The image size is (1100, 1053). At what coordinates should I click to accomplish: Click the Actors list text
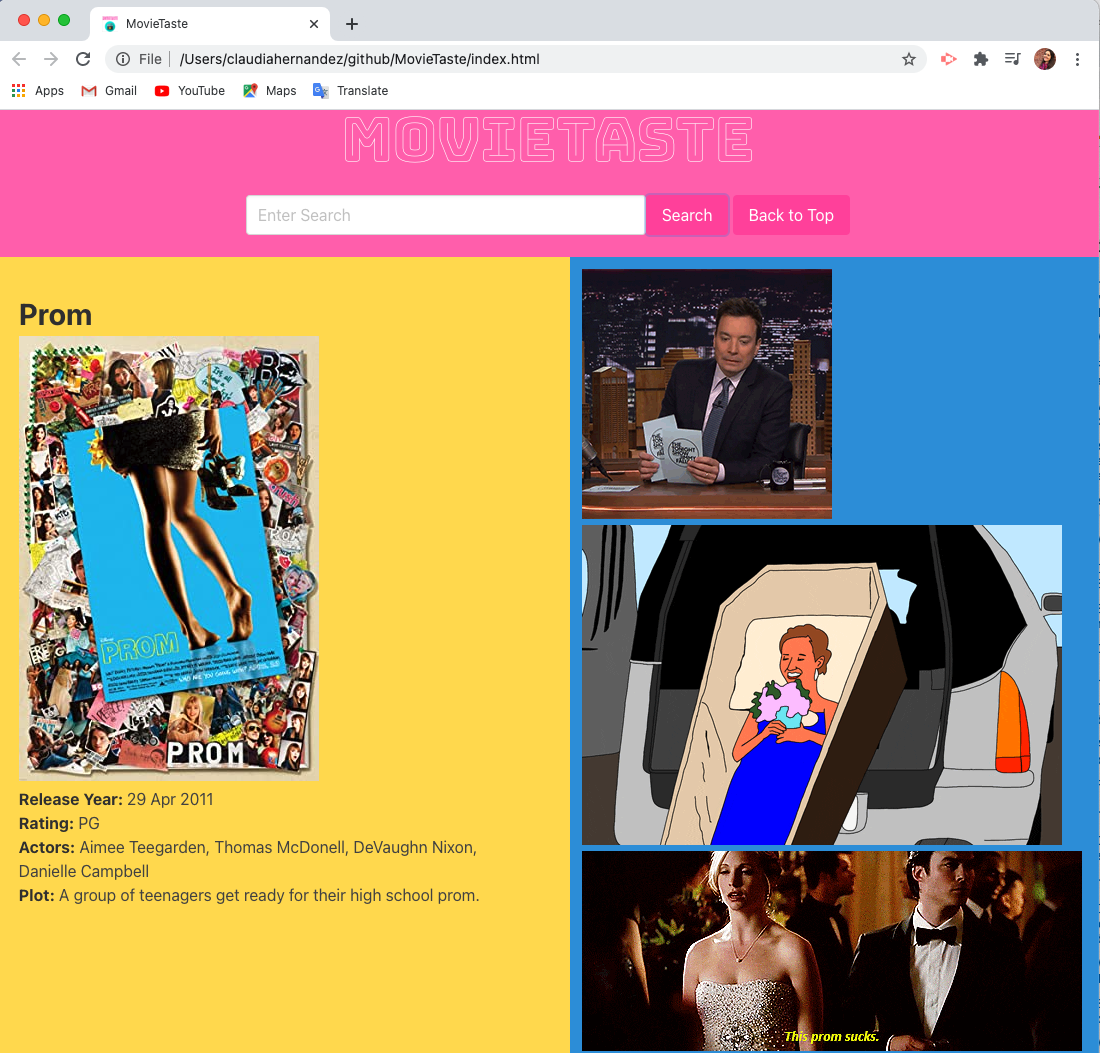(x=248, y=859)
